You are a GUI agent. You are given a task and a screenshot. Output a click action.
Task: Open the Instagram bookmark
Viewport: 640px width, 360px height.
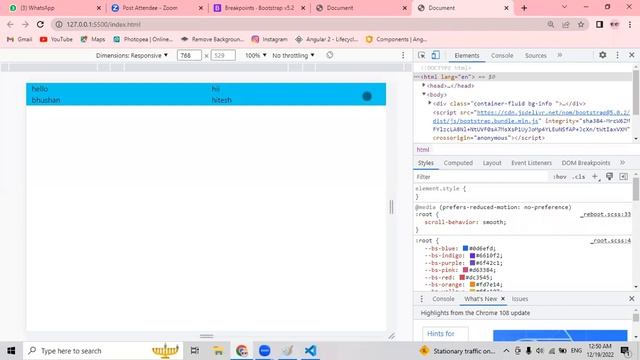[x=269, y=39]
